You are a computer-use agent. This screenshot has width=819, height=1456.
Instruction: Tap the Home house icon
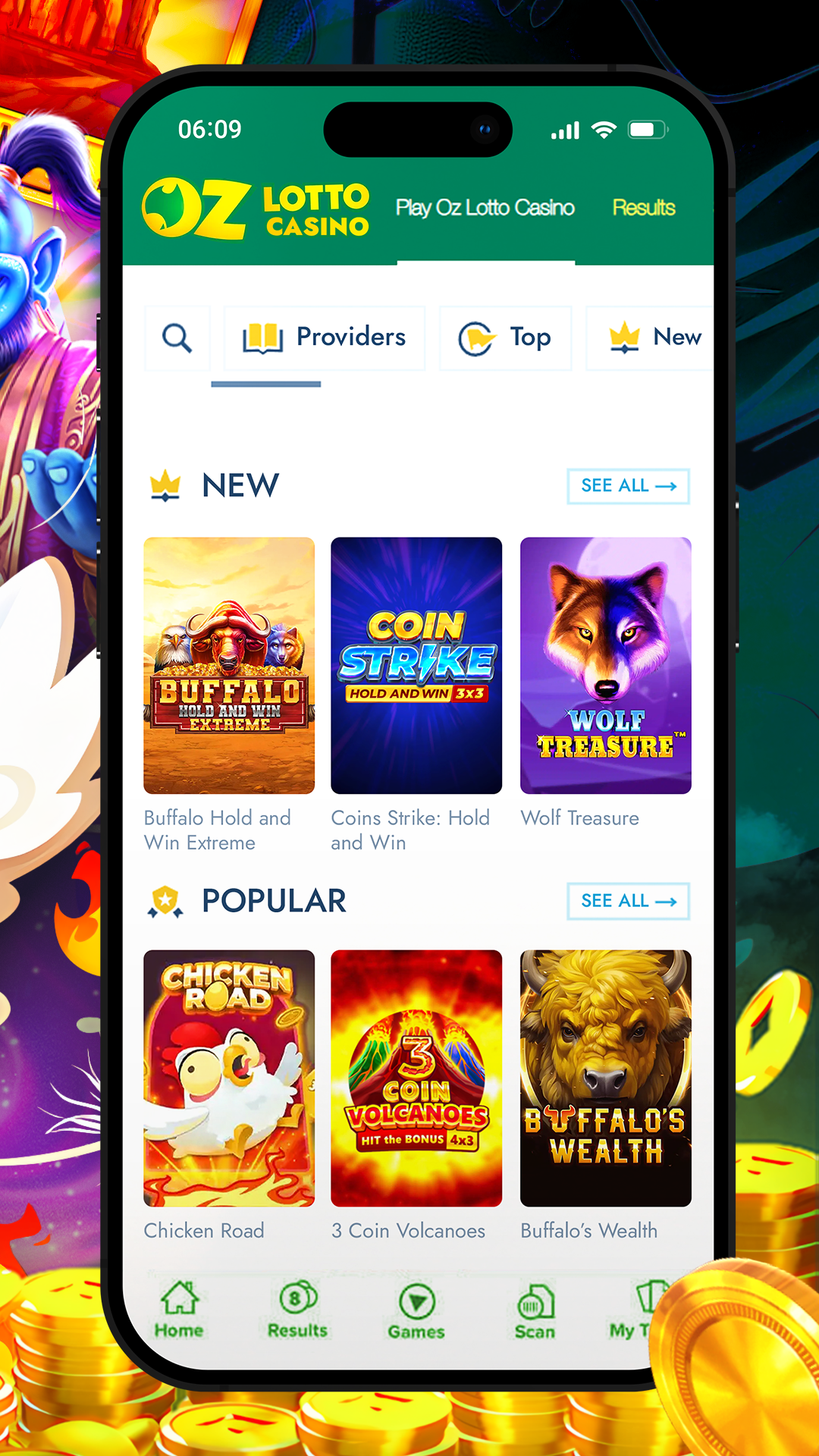pos(179,1298)
